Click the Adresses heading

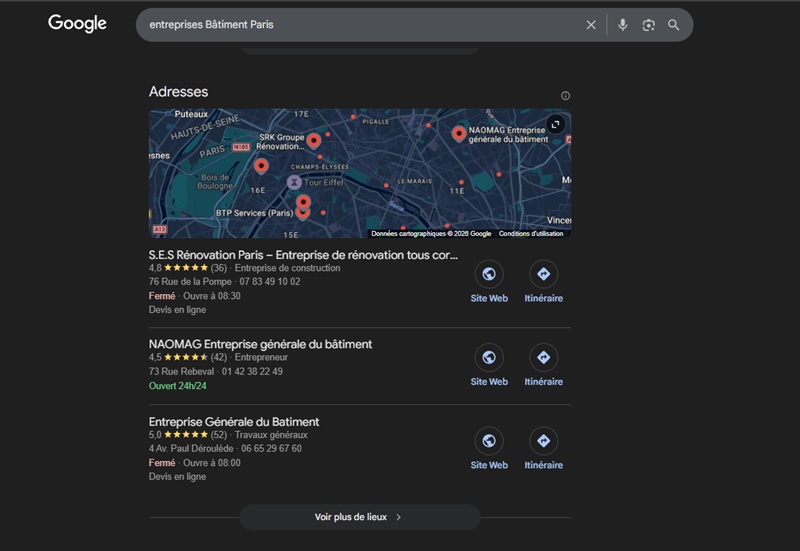(x=179, y=91)
